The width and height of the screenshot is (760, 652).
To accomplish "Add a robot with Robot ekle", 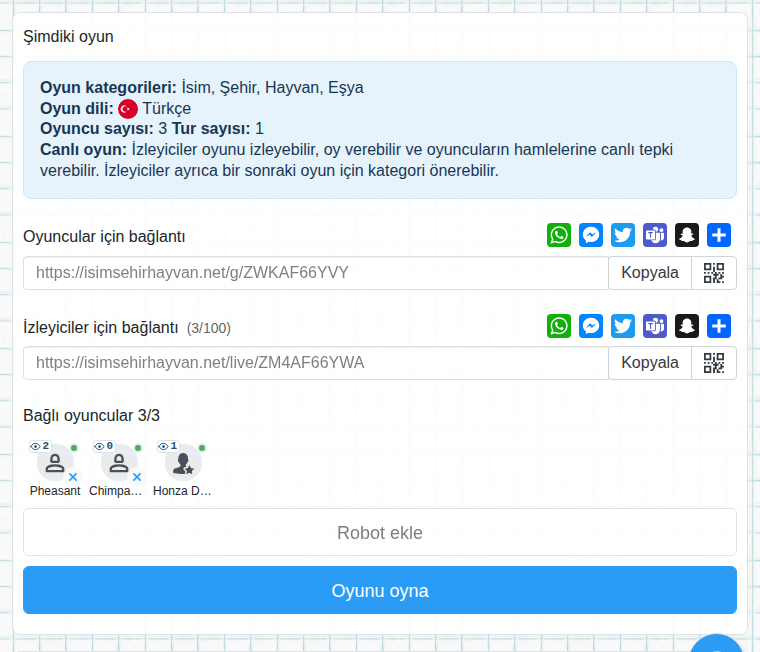I will pos(380,532).
